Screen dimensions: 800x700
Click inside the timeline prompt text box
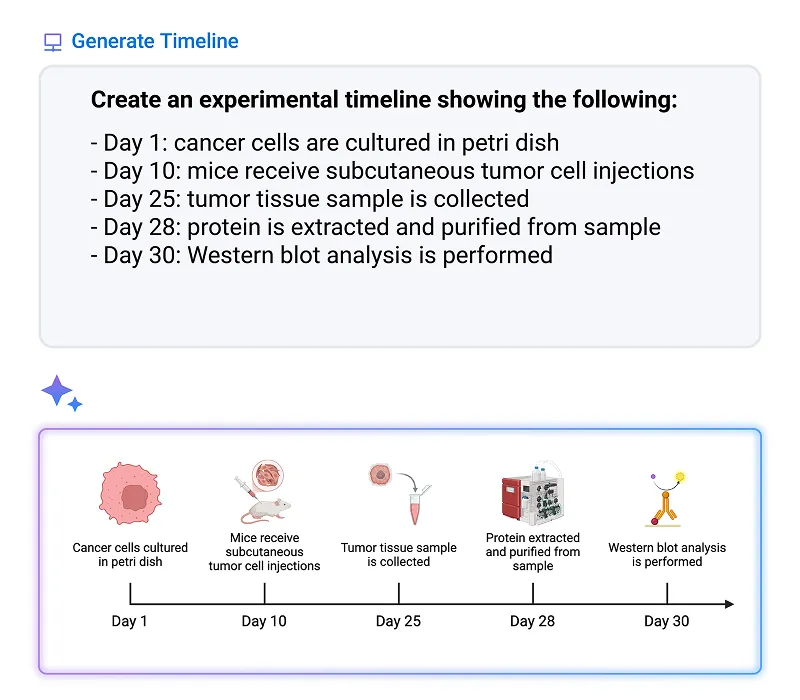pos(400,300)
